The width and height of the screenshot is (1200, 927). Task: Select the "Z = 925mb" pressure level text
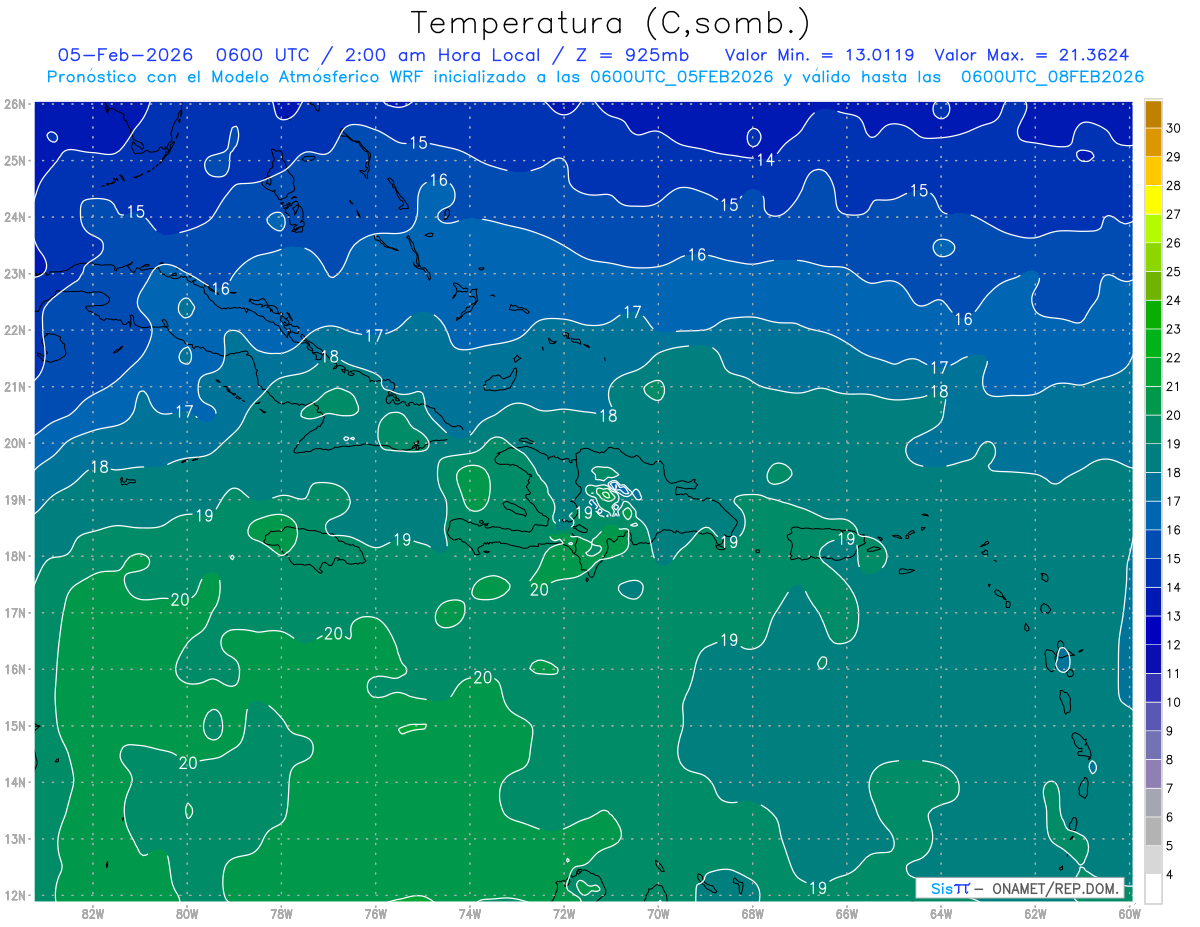(x=632, y=55)
